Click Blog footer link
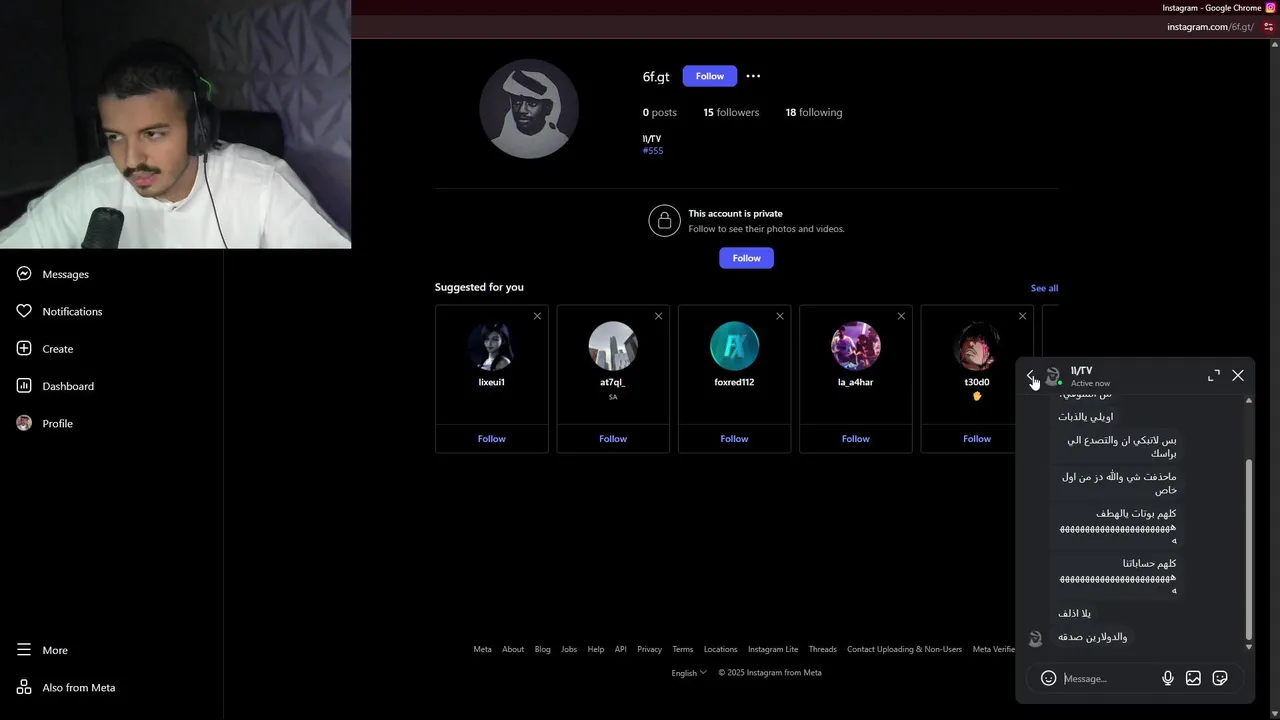The width and height of the screenshot is (1280, 720). 542,649
